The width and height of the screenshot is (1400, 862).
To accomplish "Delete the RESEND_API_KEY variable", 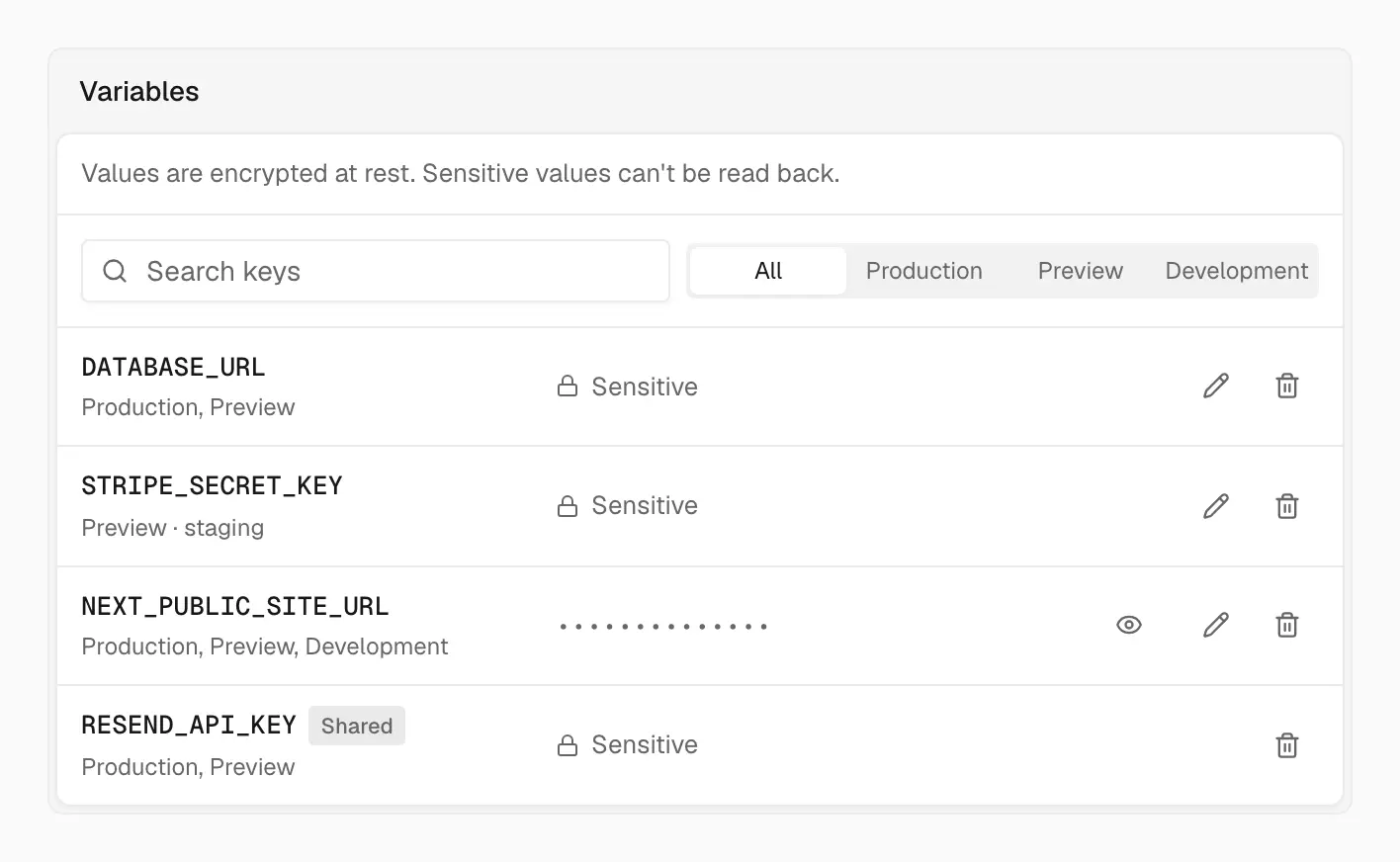I will click(1287, 745).
